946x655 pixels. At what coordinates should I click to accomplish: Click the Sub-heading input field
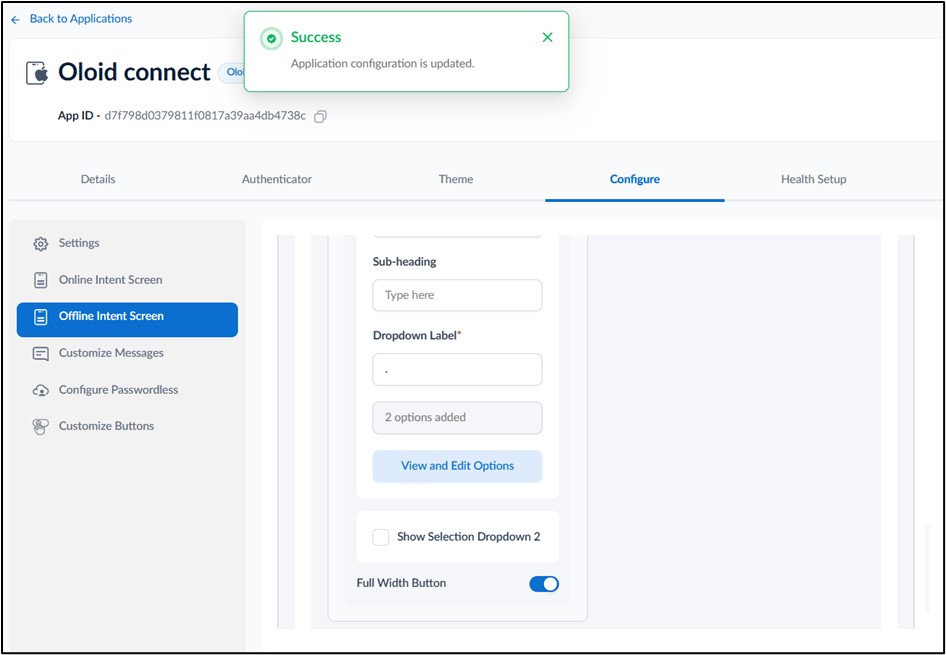pyautogui.click(x=457, y=296)
